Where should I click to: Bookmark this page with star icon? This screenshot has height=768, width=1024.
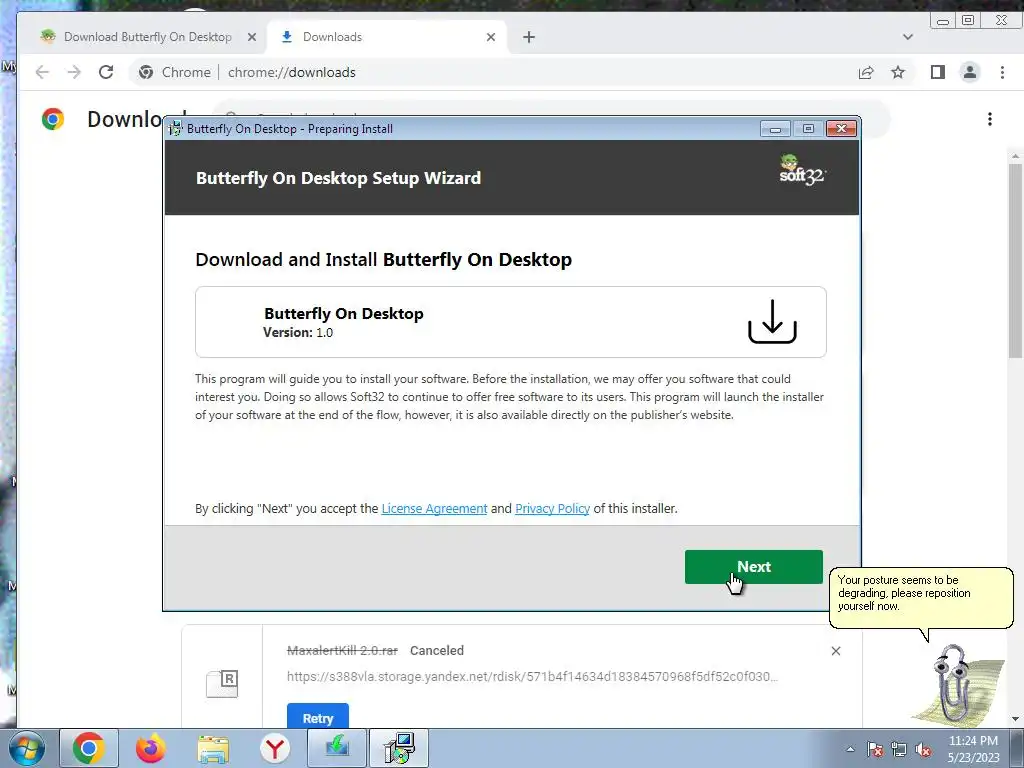pyautogui.click(x=898, y=72)
